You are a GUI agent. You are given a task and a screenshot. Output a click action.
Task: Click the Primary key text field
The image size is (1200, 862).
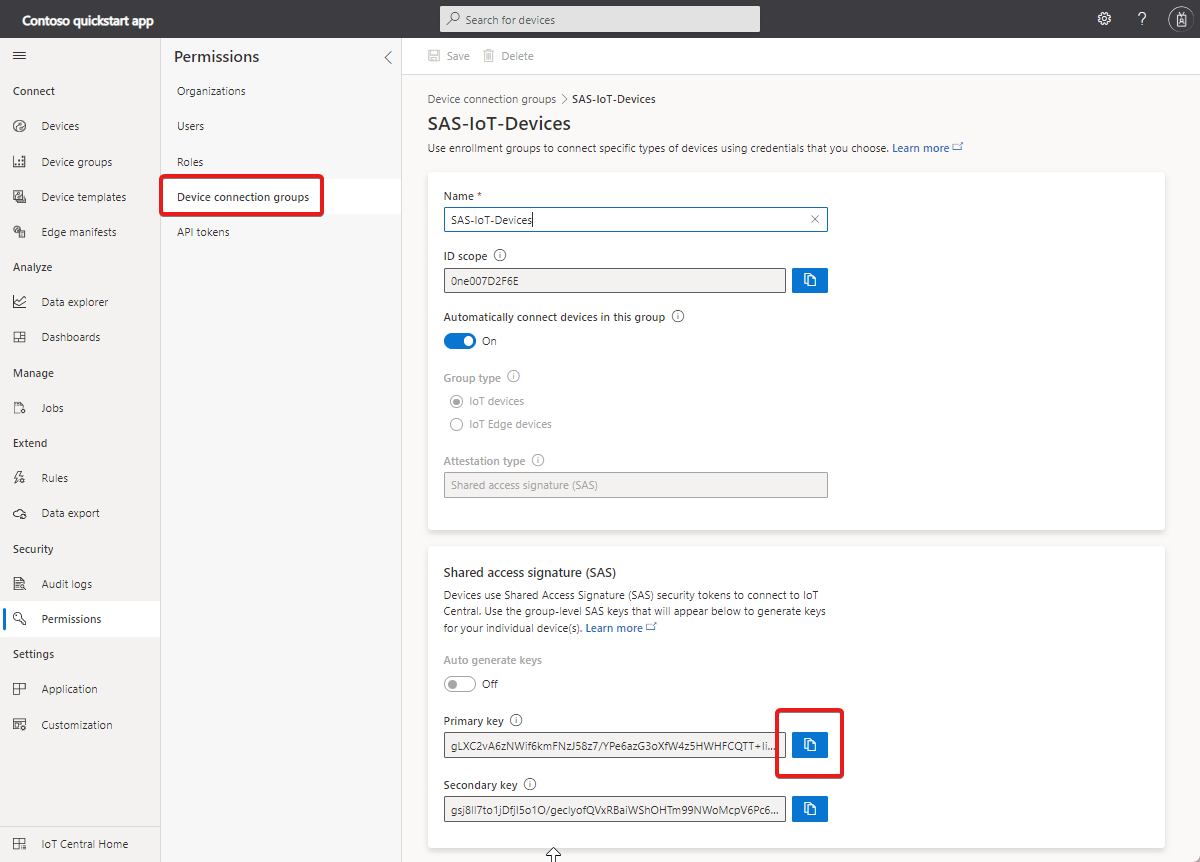[x=615, y=745]
